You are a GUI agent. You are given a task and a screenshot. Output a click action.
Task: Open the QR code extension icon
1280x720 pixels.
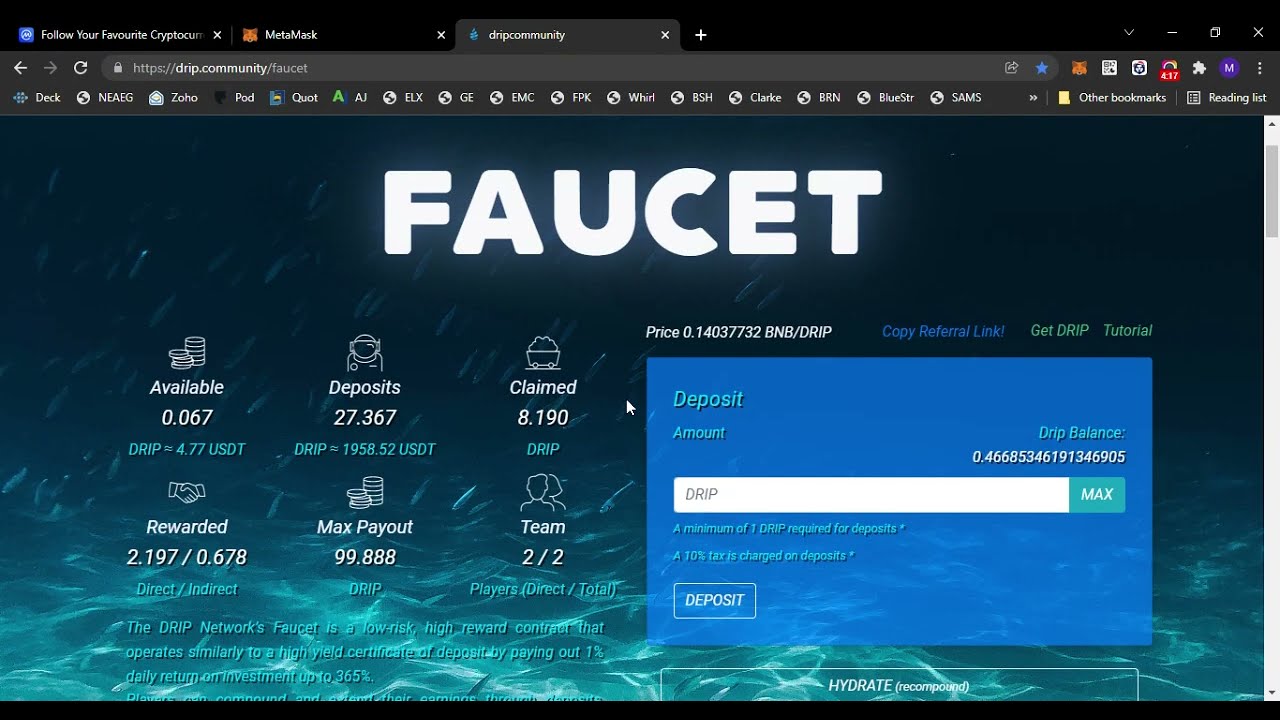coord(1109,68)
